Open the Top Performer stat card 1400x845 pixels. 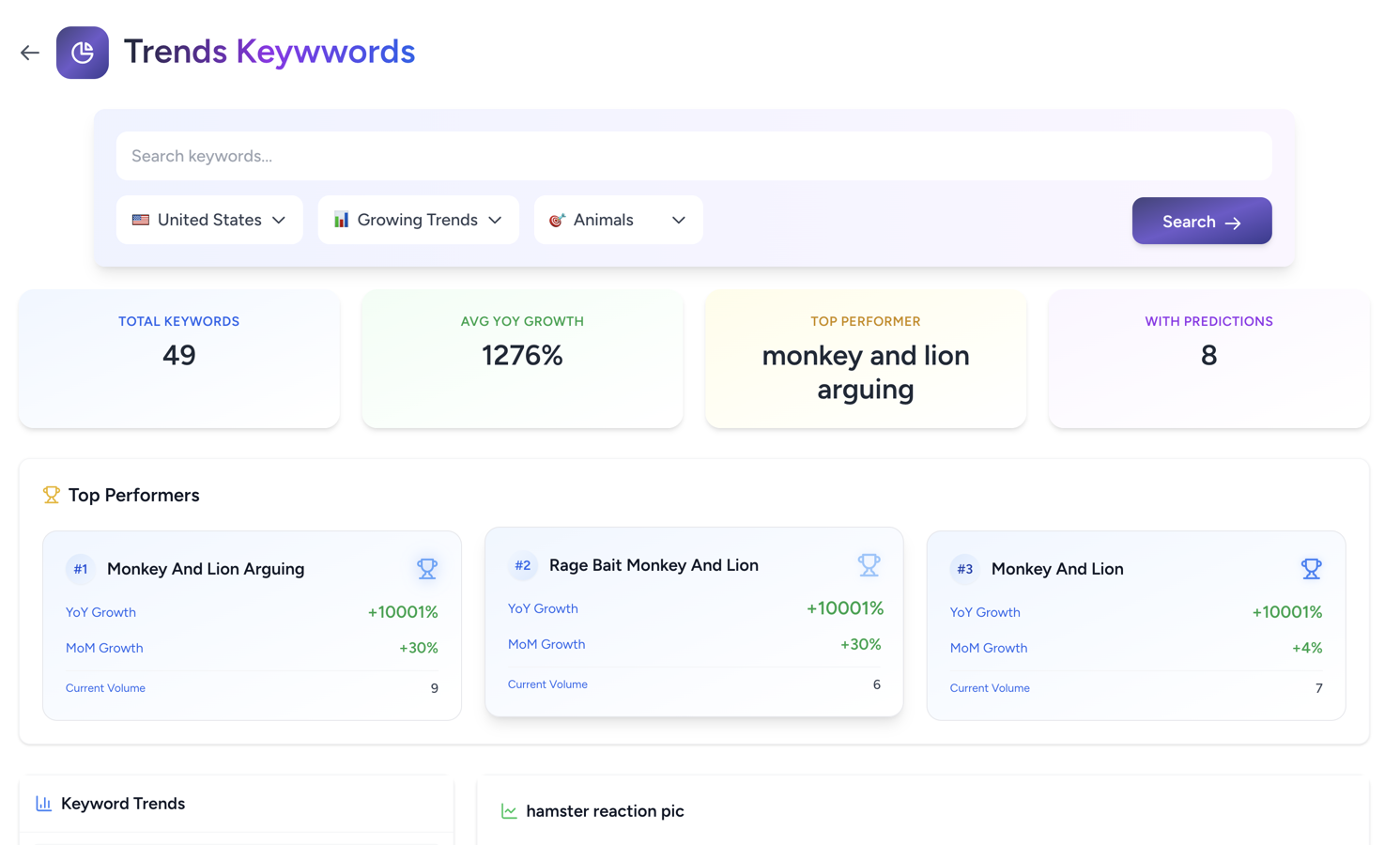865,359
